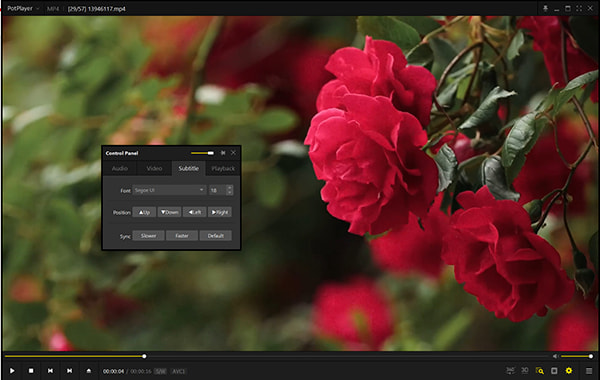Screen dimensions: 600x380
Task: Move subtitle position Up
Action: [144, 212]
